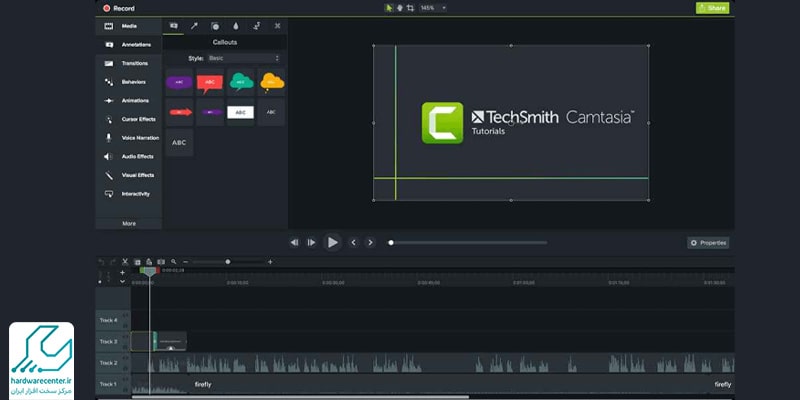The height and width of the screenshot is (400, 800).
Task: Switch to the Callouts annotation tab icon
Action: click(173, 26)
